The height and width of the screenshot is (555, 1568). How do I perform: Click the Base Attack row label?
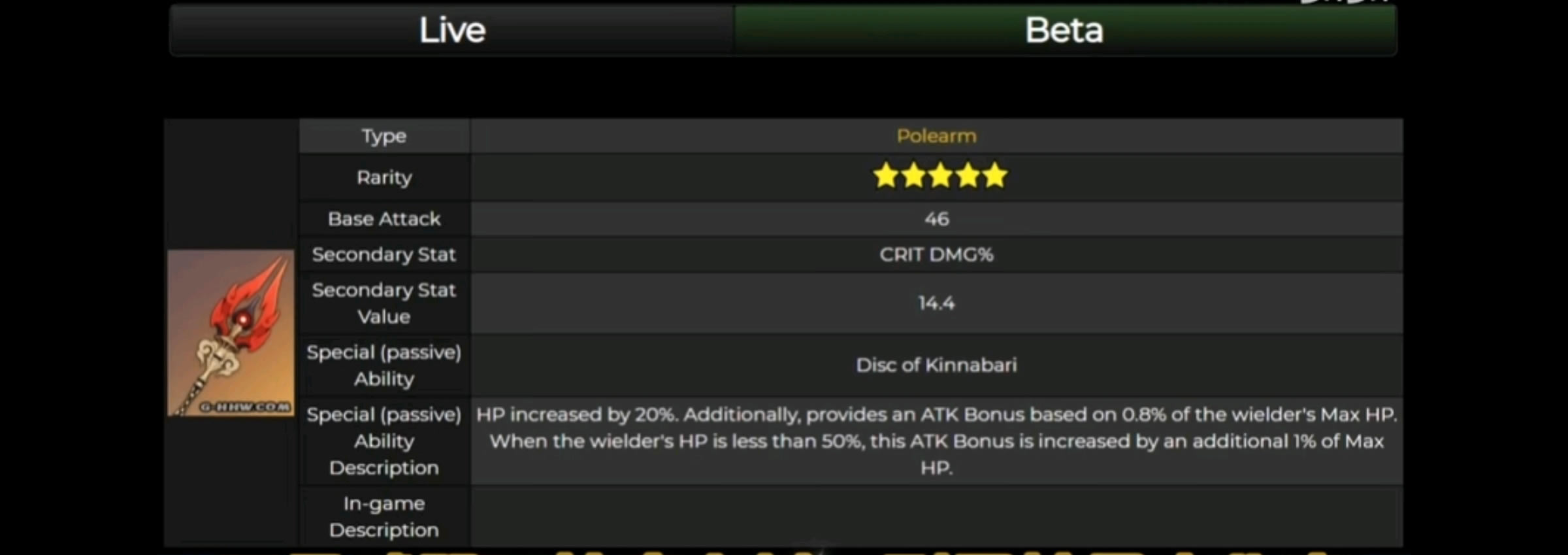(384, 219)
